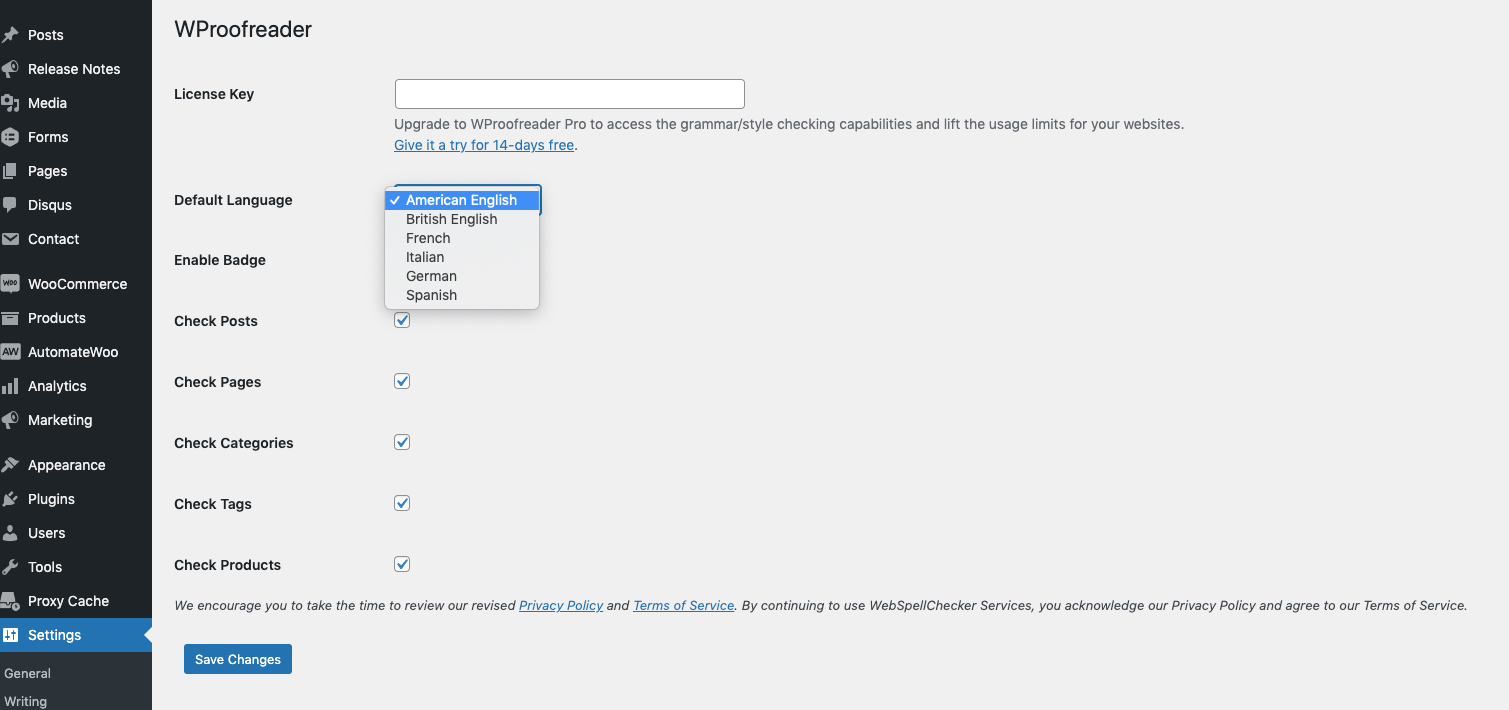Image resolution: width=1509 pixels, height=710 pixels.
Task: Click the Contact envelope icon
Action: click(10, 239)
